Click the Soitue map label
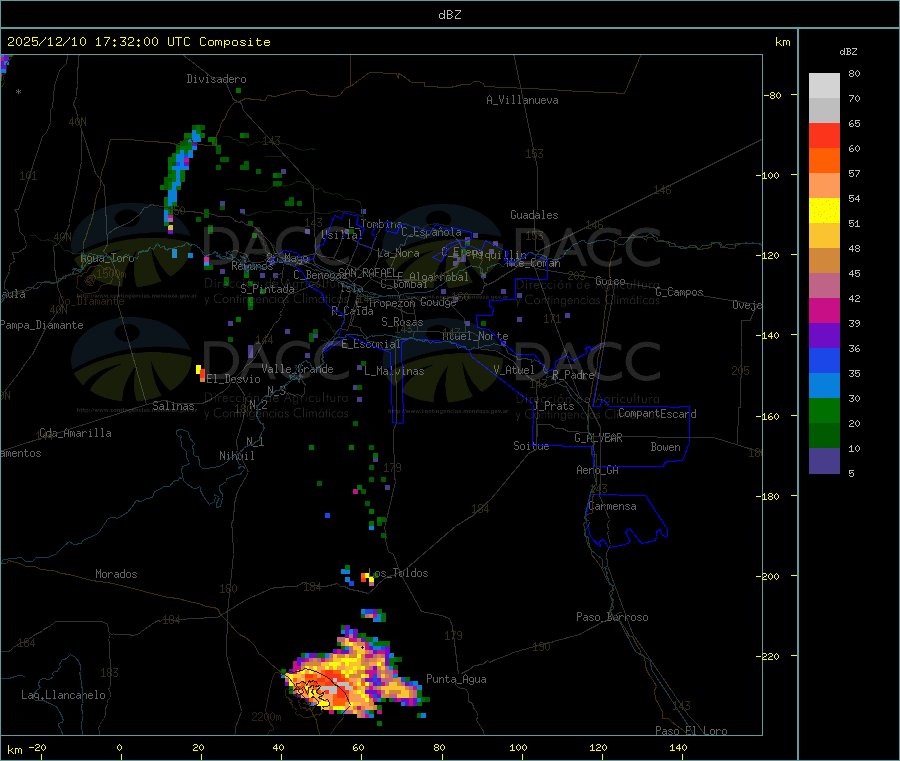The image size is (900, 761). click(531, 446)
